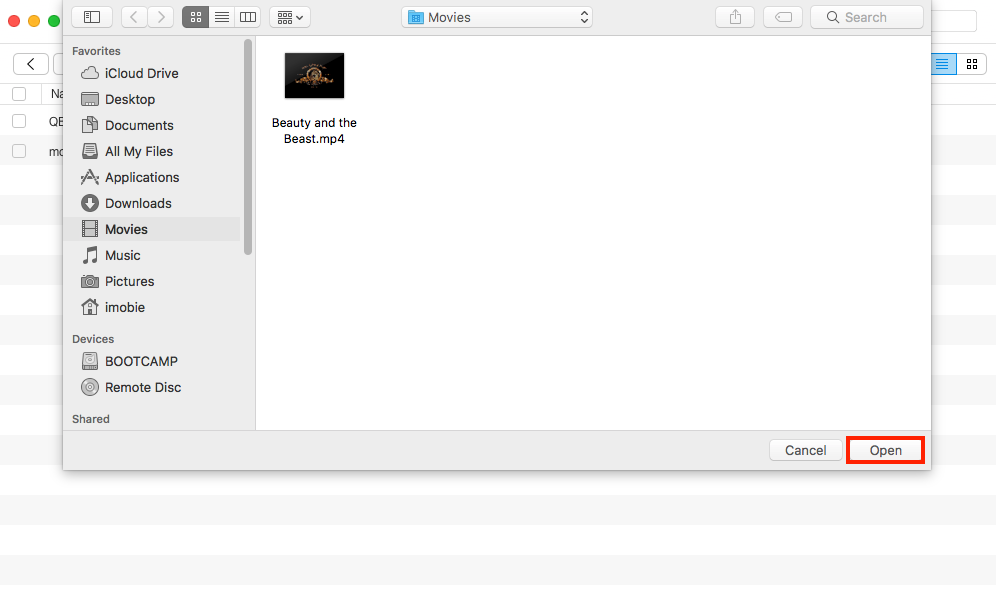996x614 pixels.
Task: Switch dialog to column view
Action: tap(248, 17)
